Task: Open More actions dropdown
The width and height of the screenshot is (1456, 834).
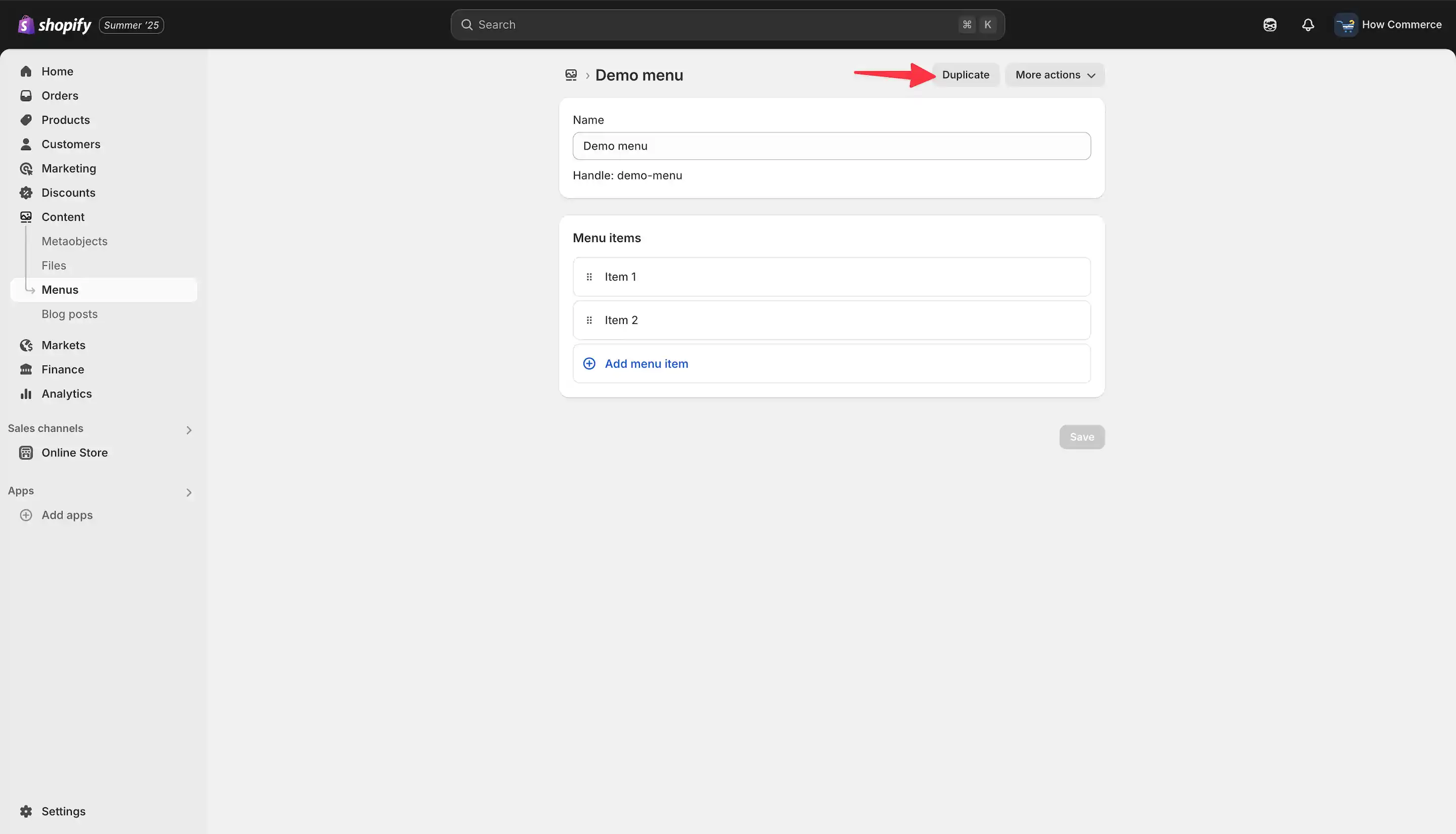Action: pyautogui.click(x=1055, y=75)
